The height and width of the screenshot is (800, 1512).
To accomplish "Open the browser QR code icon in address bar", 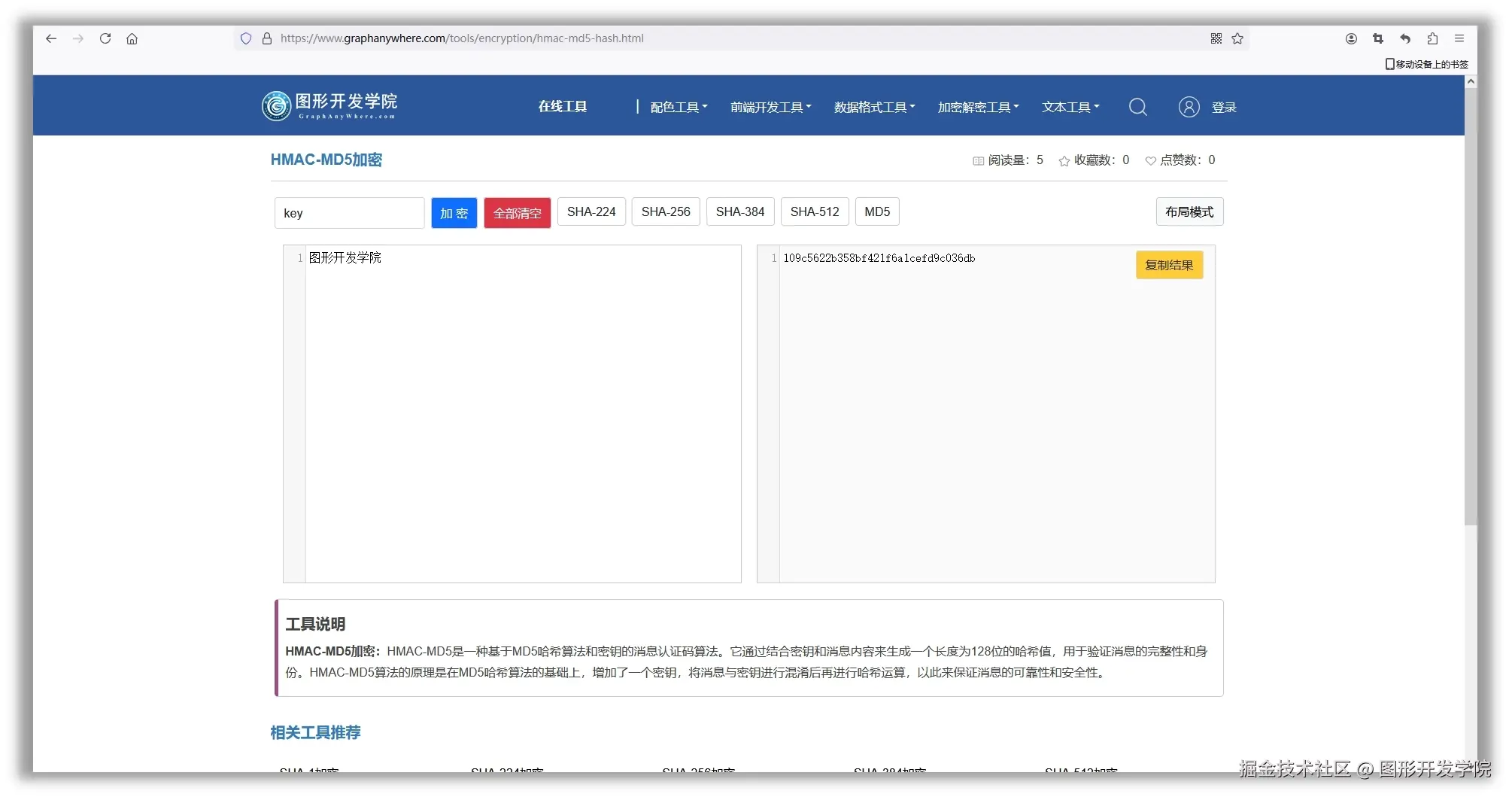I will click(1215, 38).
